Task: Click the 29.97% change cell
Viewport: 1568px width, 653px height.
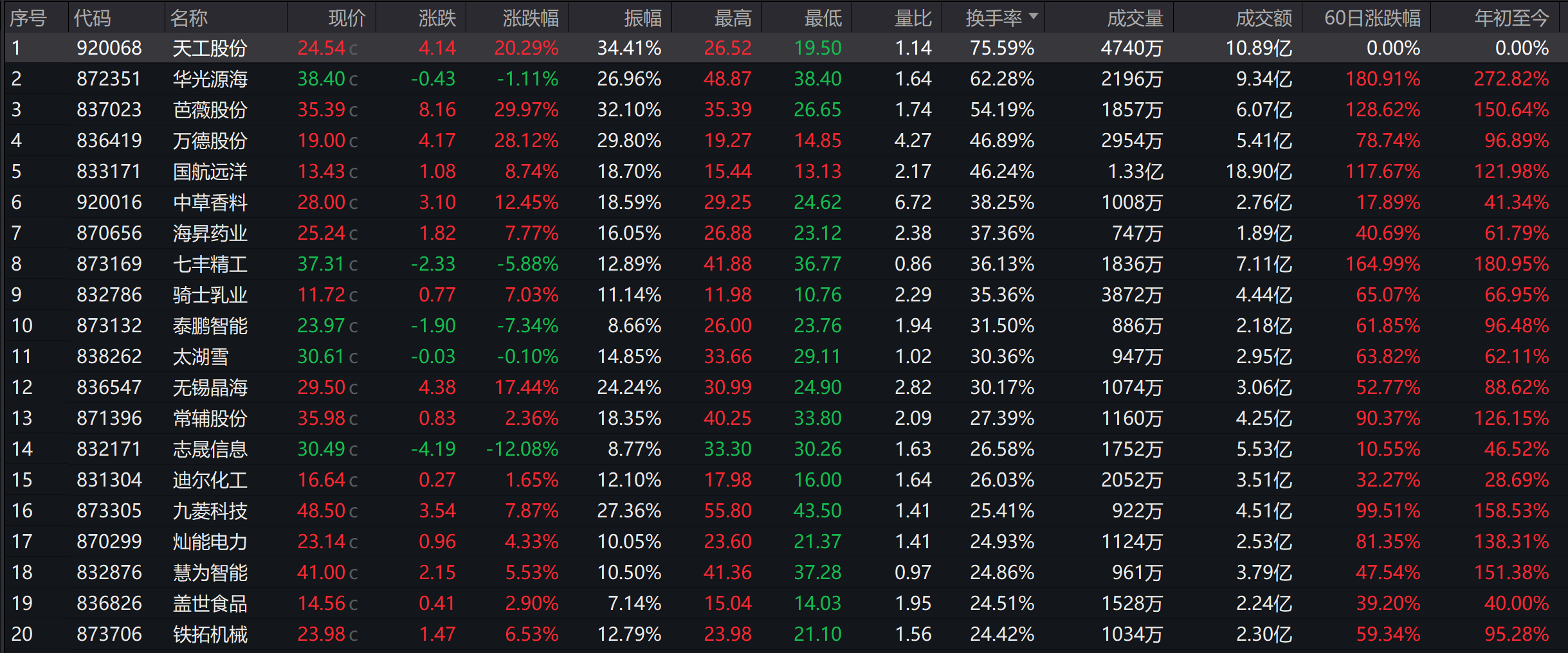Action: click(526, 110)
